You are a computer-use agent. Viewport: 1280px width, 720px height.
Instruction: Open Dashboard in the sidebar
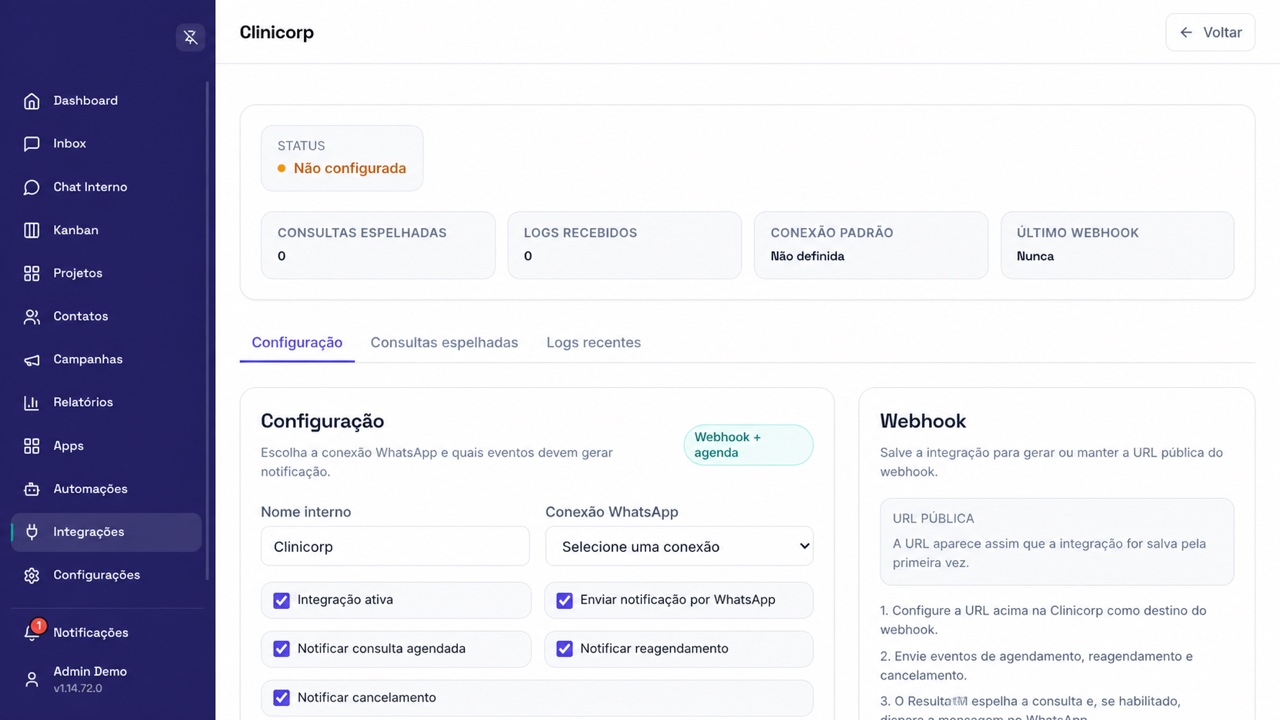pos(106,101)
